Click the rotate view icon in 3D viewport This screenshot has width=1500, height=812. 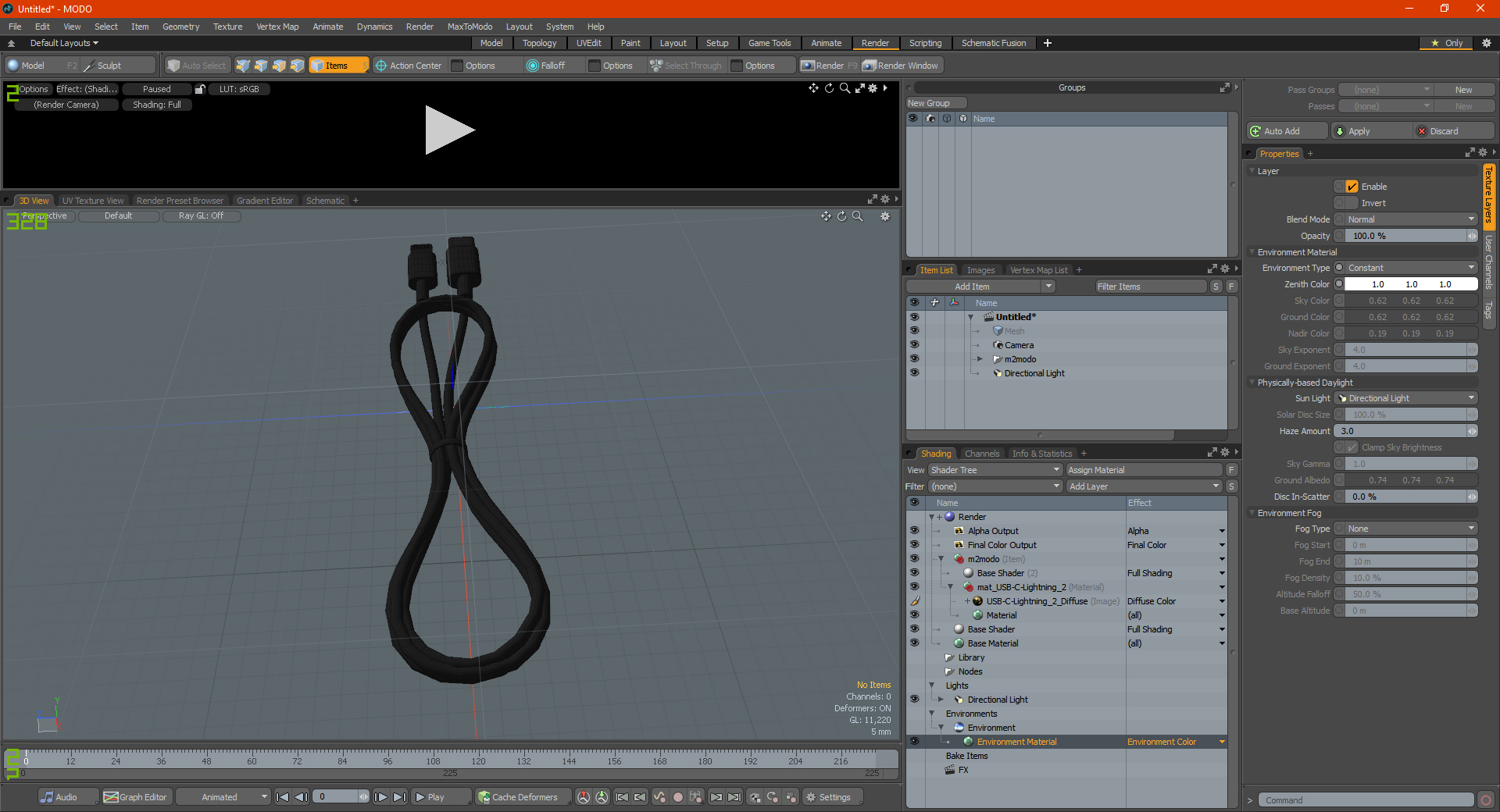click(842, 216)
